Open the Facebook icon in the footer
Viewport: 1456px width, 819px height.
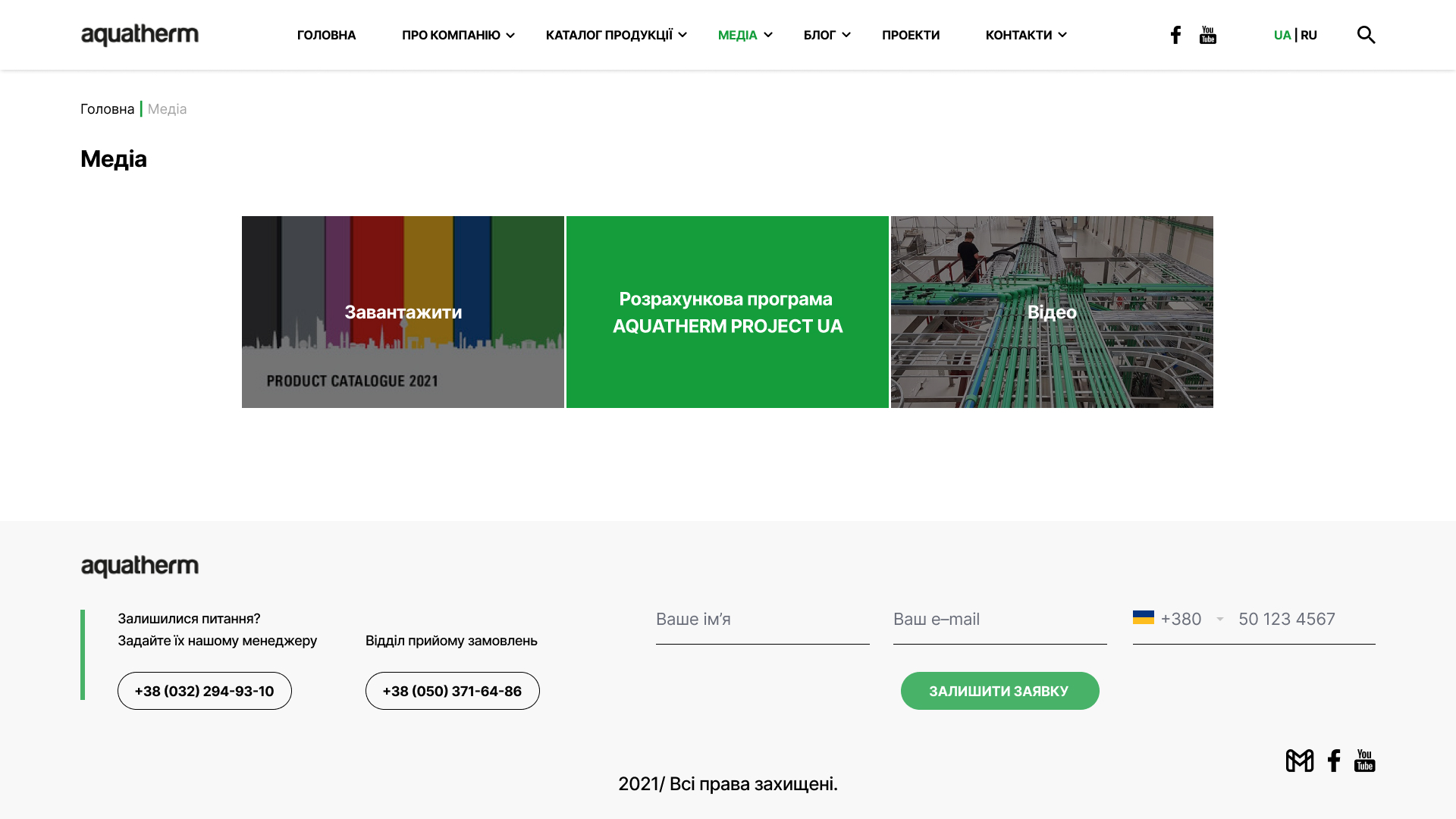(1334, 761)
